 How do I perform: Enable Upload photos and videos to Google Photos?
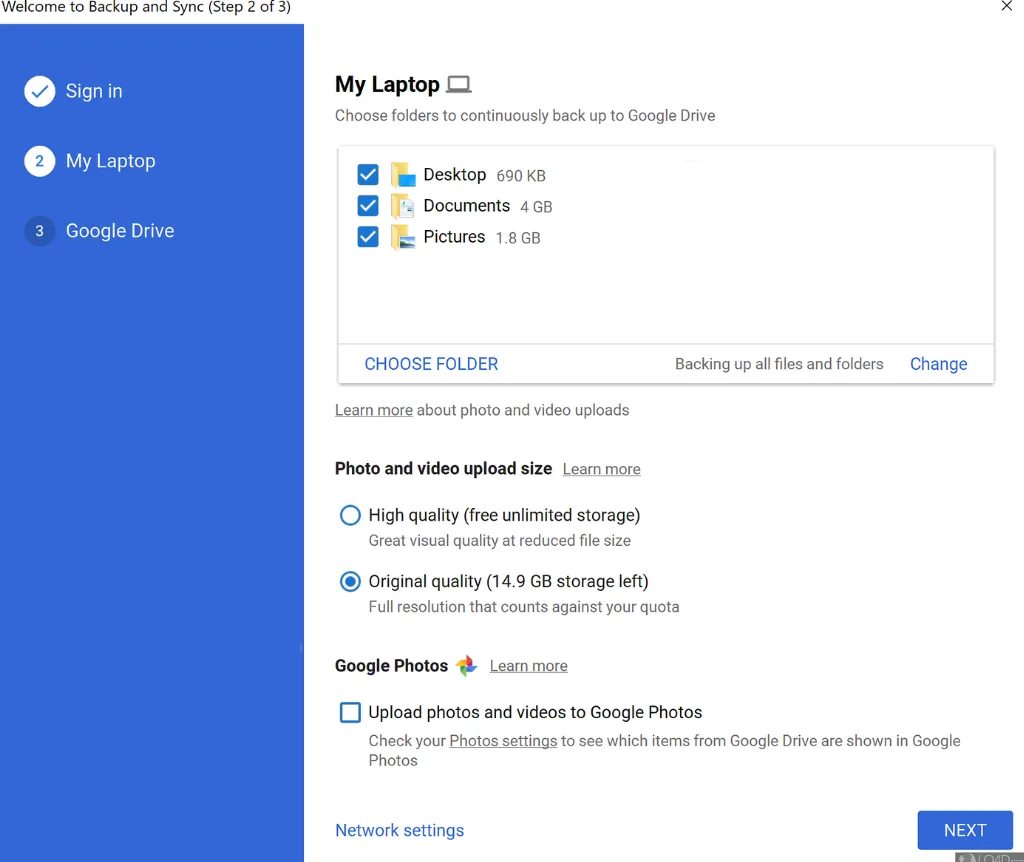[x=350, y=713]
